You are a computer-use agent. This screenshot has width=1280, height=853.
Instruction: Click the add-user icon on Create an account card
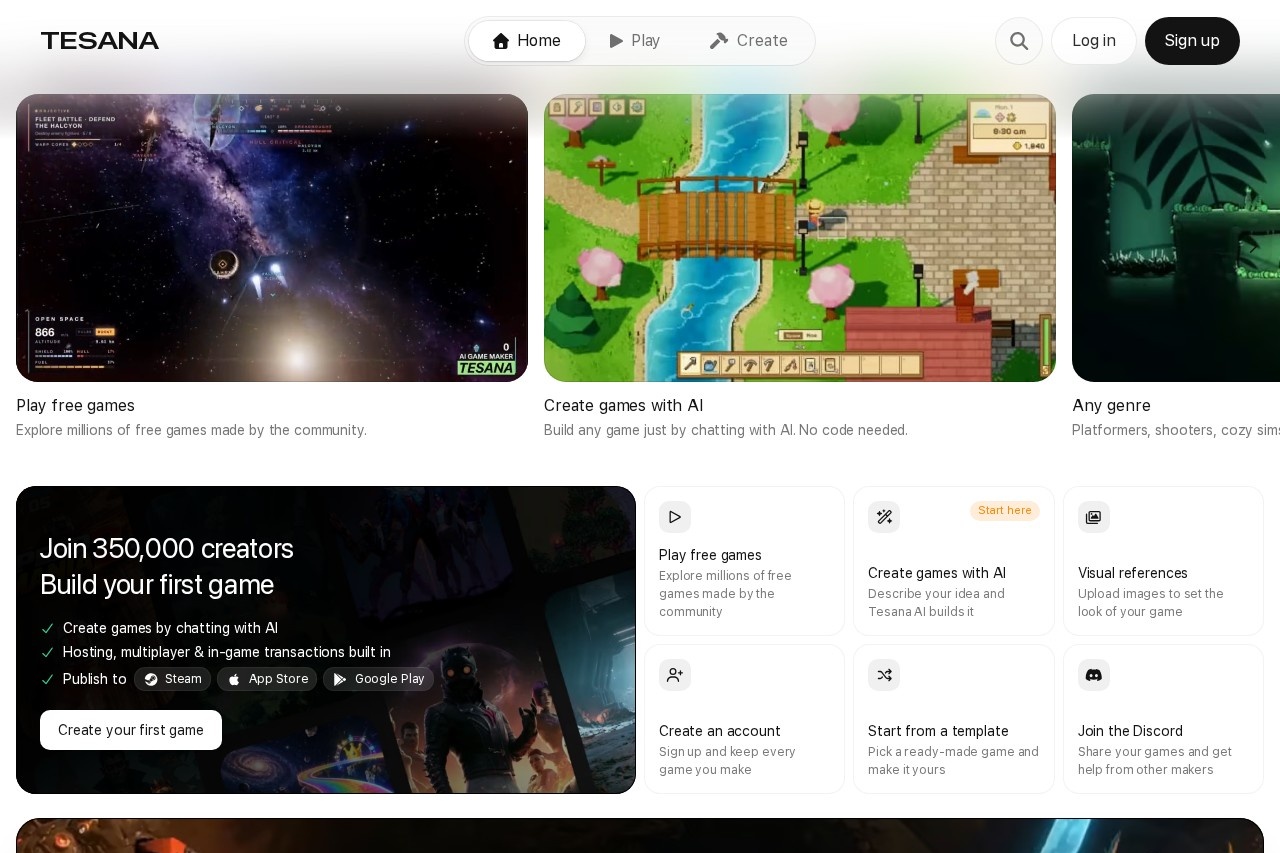675,675
